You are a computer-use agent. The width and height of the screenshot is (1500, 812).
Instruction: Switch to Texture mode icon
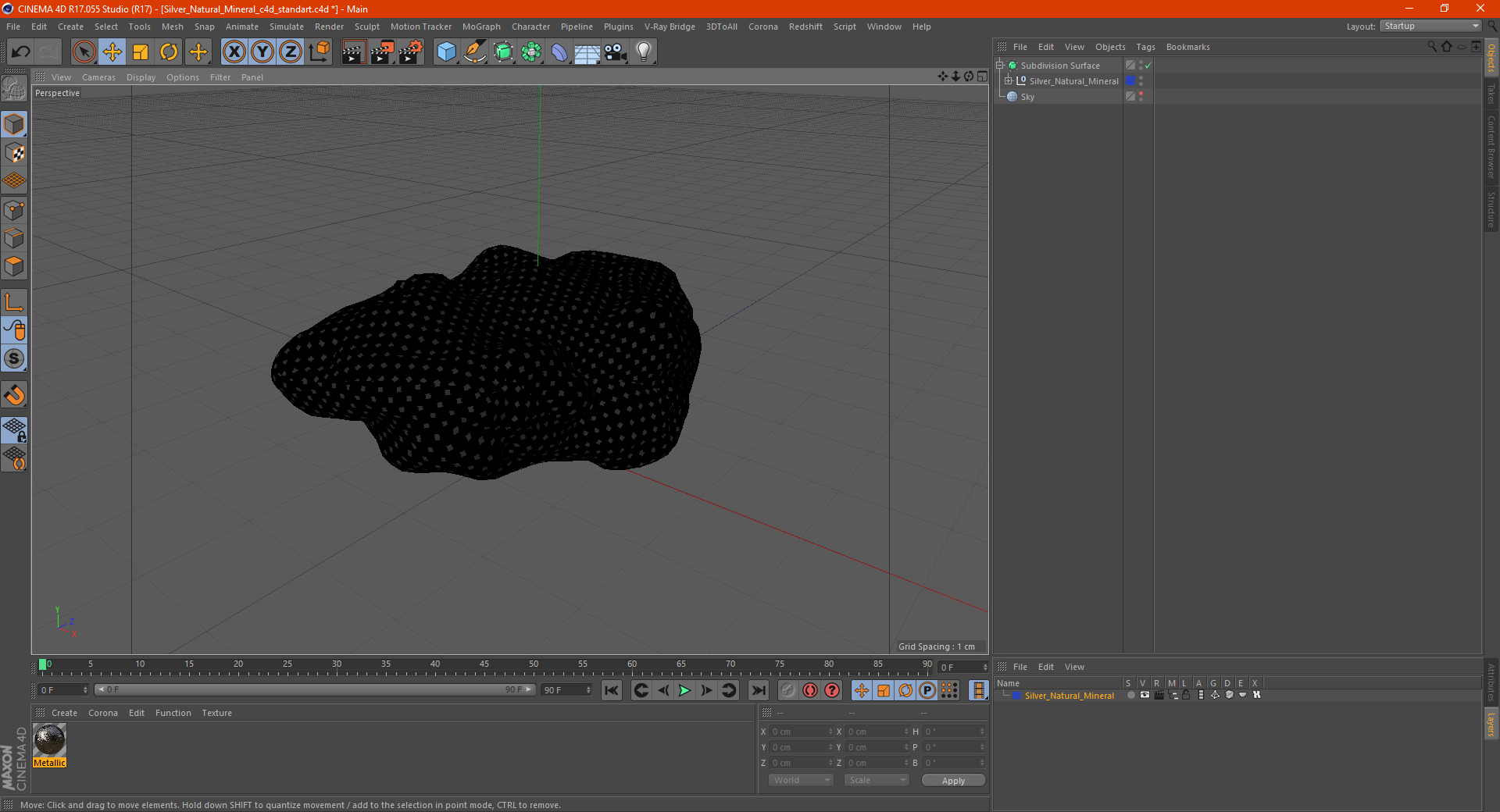point(15,153)
